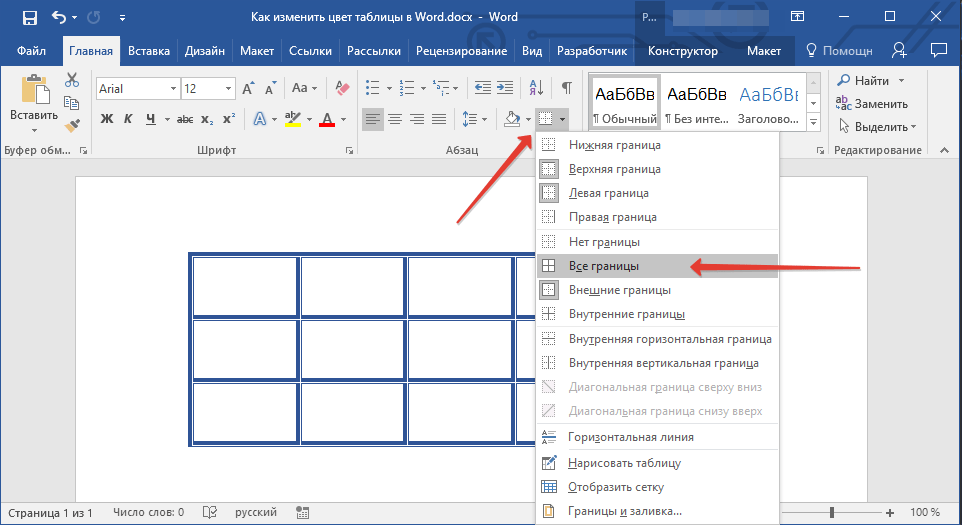This screenshot has height=525, width=962.
Task: Click the Center alignment icon
Action: (395, 120)
